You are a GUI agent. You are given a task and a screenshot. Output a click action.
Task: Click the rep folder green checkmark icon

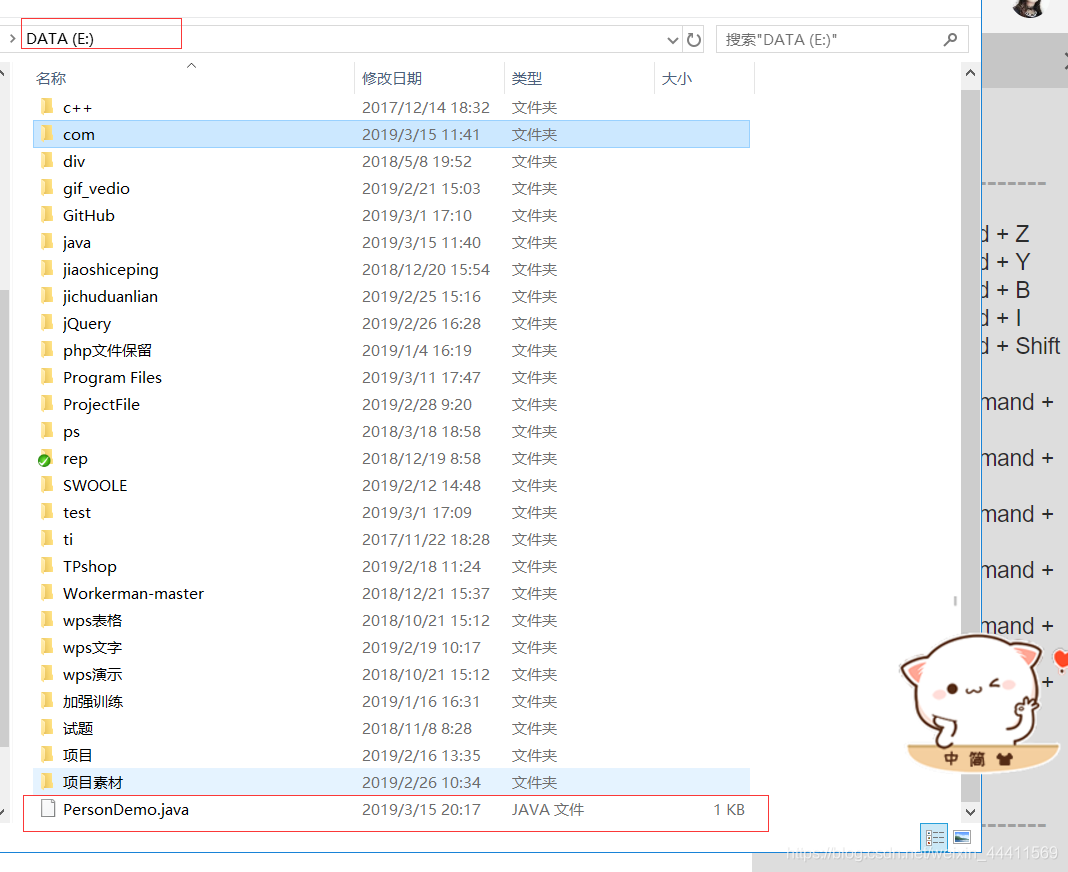click(x=44, y=461)
